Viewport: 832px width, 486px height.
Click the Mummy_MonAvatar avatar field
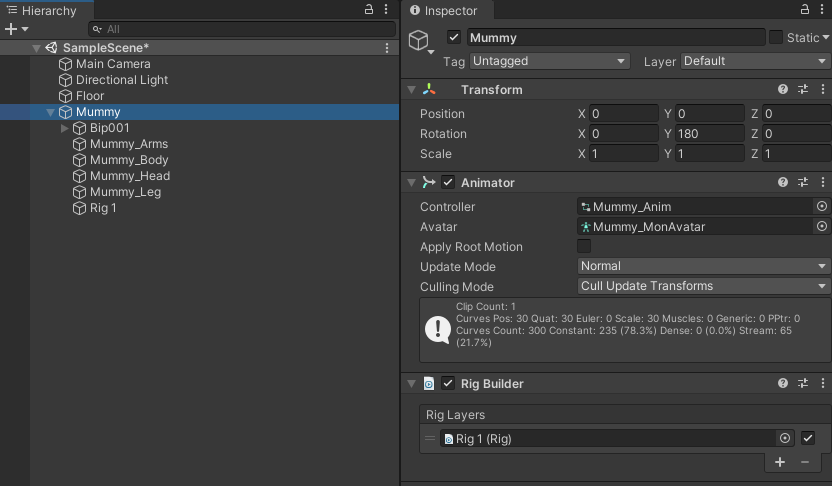695,227
